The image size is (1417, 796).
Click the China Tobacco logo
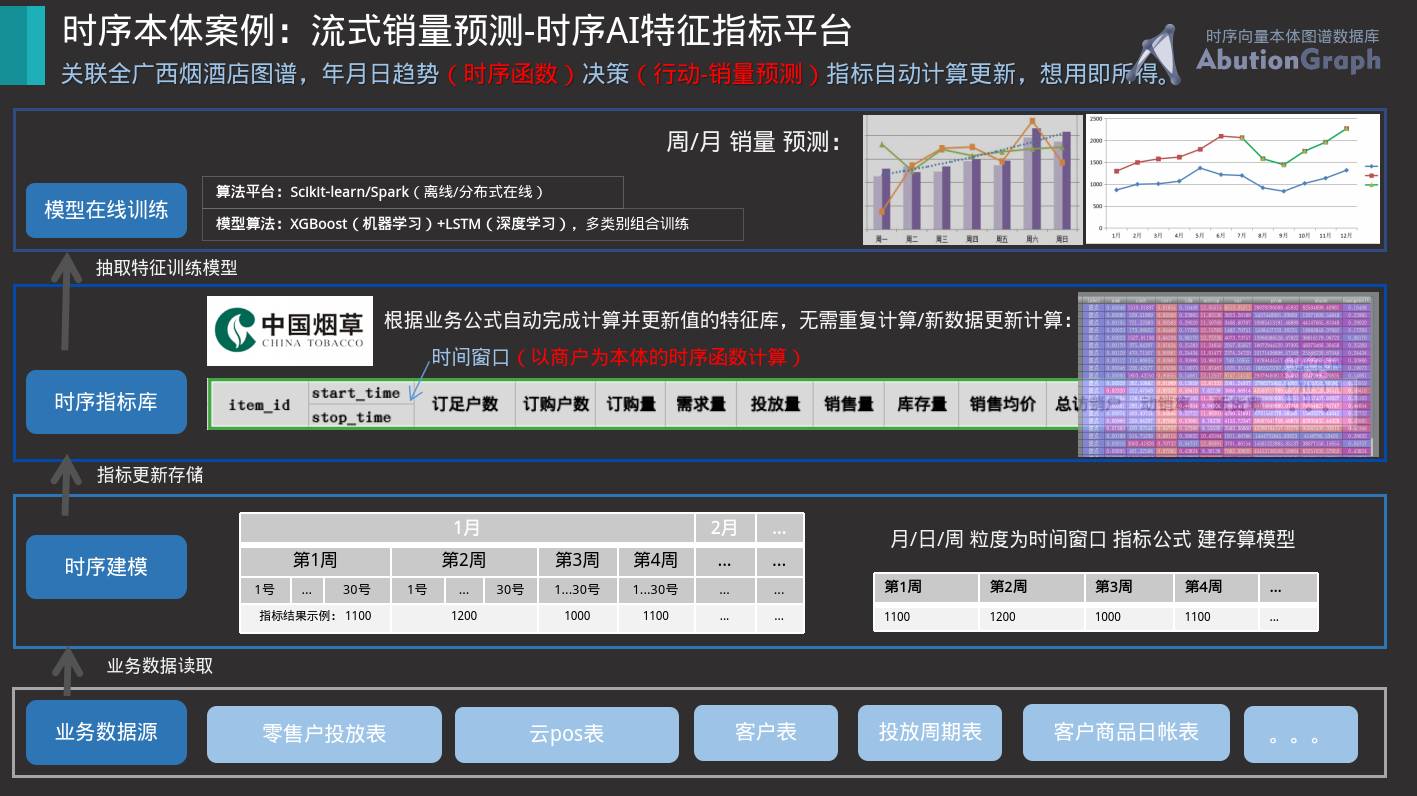tap(290, 331)
